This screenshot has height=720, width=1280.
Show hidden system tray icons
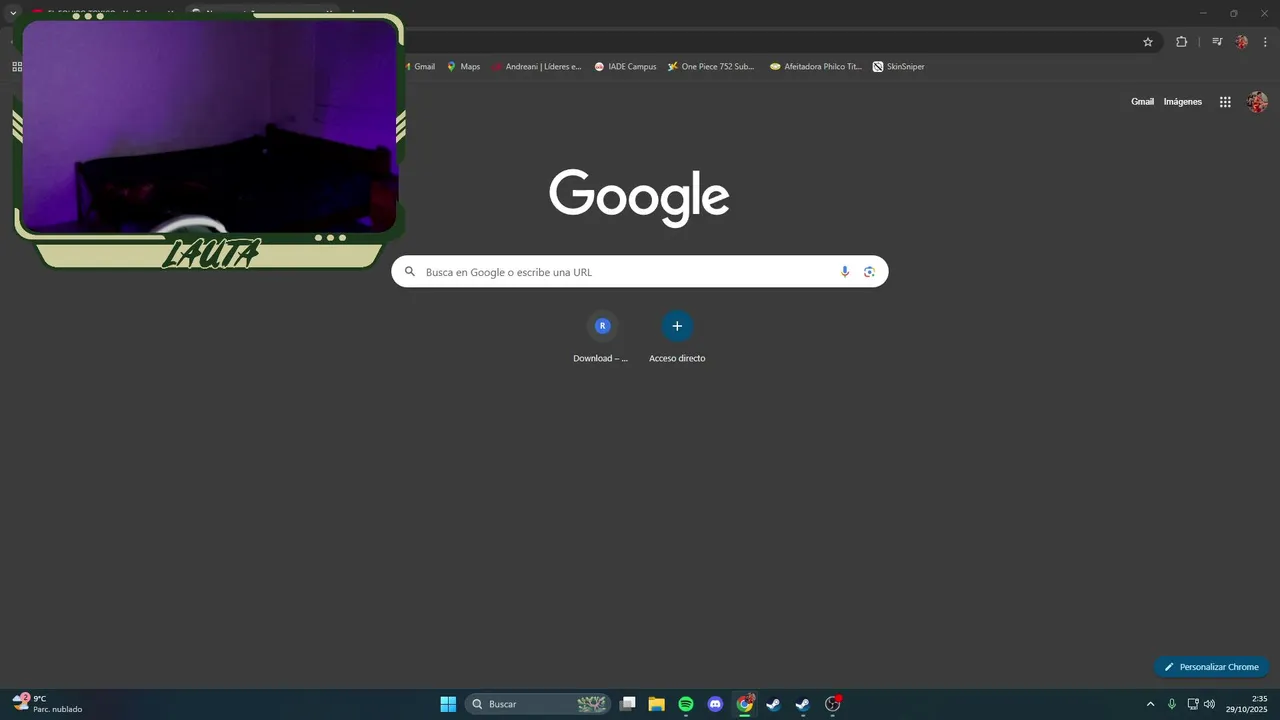point(1150,704)
